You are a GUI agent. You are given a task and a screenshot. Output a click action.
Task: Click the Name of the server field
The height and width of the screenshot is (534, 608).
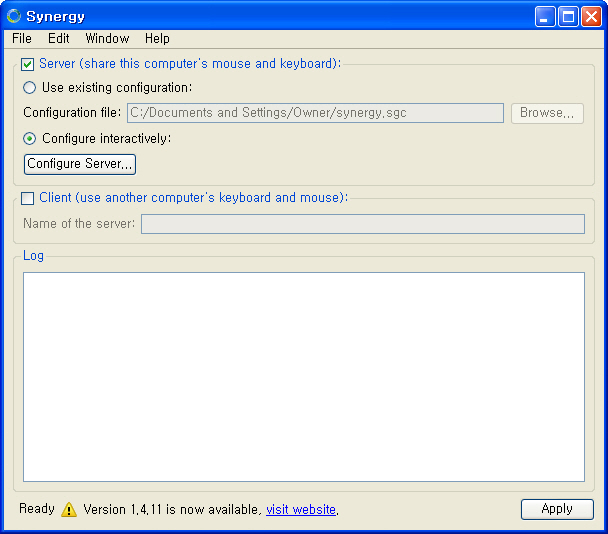[363, 224]
